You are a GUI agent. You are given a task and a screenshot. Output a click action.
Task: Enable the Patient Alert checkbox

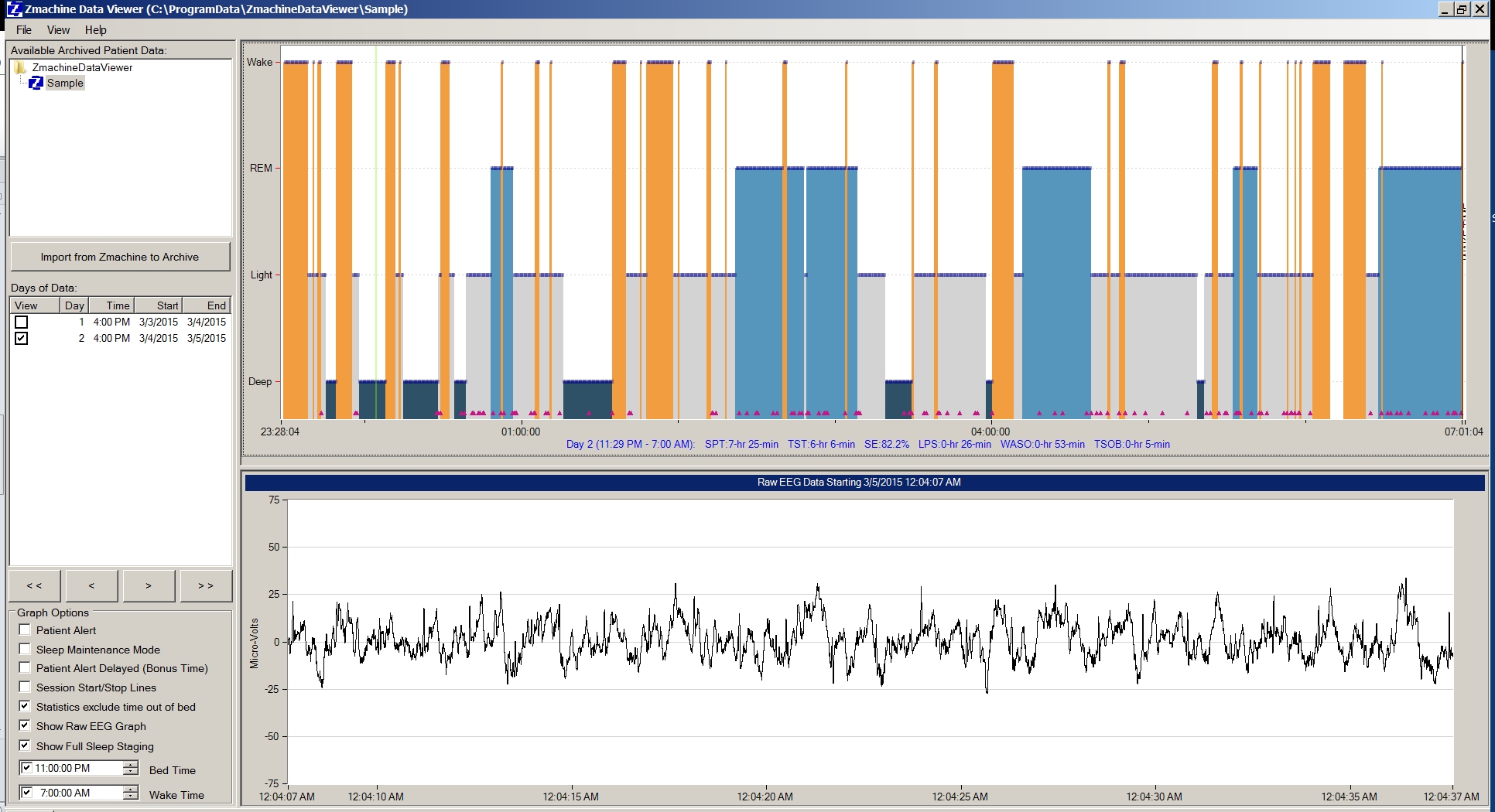pyautogui.click(x=25, y=630)
